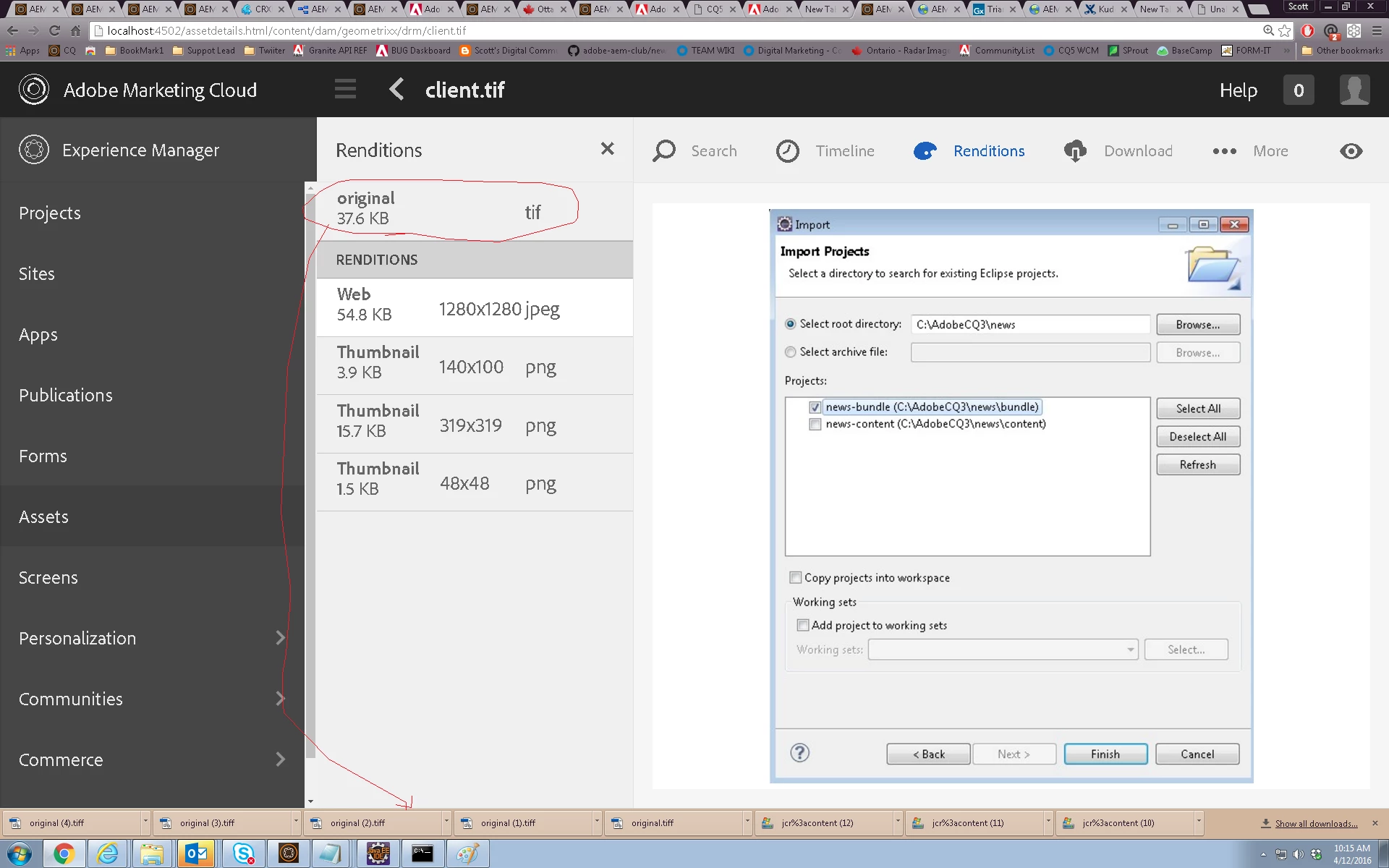Open the More ellipsis menu
Image resolution: width=1389 pixels, height=868 pixels.
(x=1224, y=150)
